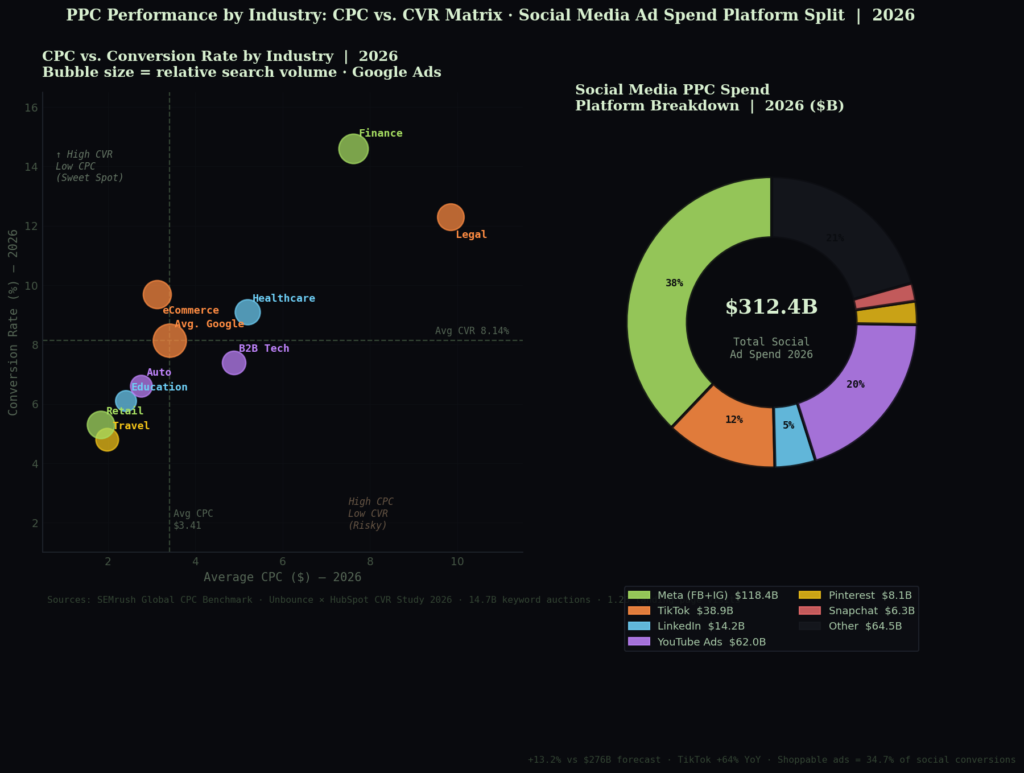Select the Auto bubble
The image size is (1024, 773).
tap(141, 386)
